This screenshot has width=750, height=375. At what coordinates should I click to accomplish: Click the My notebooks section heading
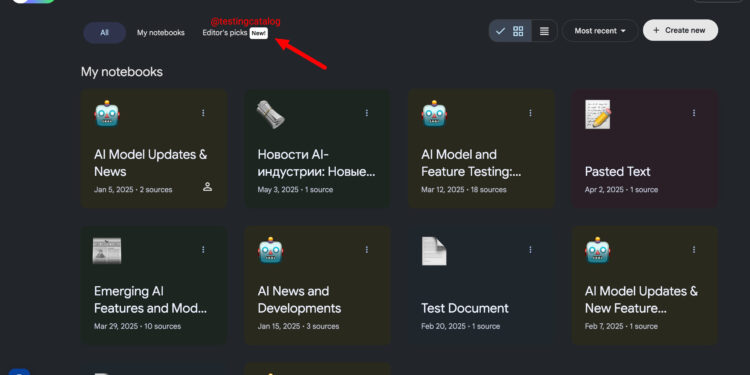(121, 72)
